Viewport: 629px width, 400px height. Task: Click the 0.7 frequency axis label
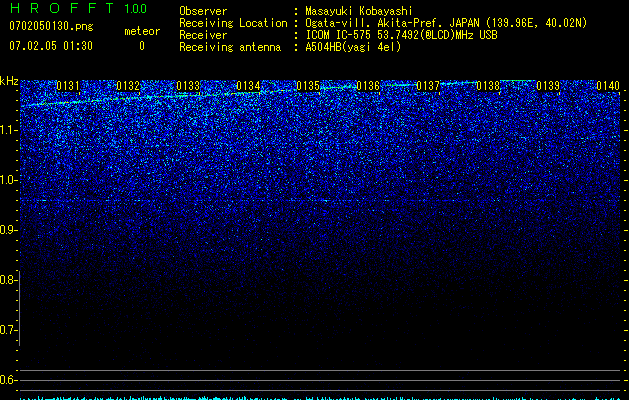point(8,330)
